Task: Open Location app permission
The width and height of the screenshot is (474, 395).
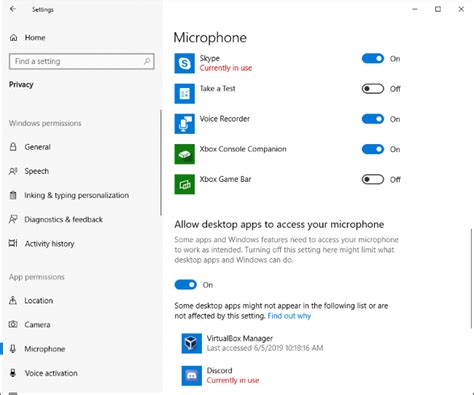Action: point(38,301)
